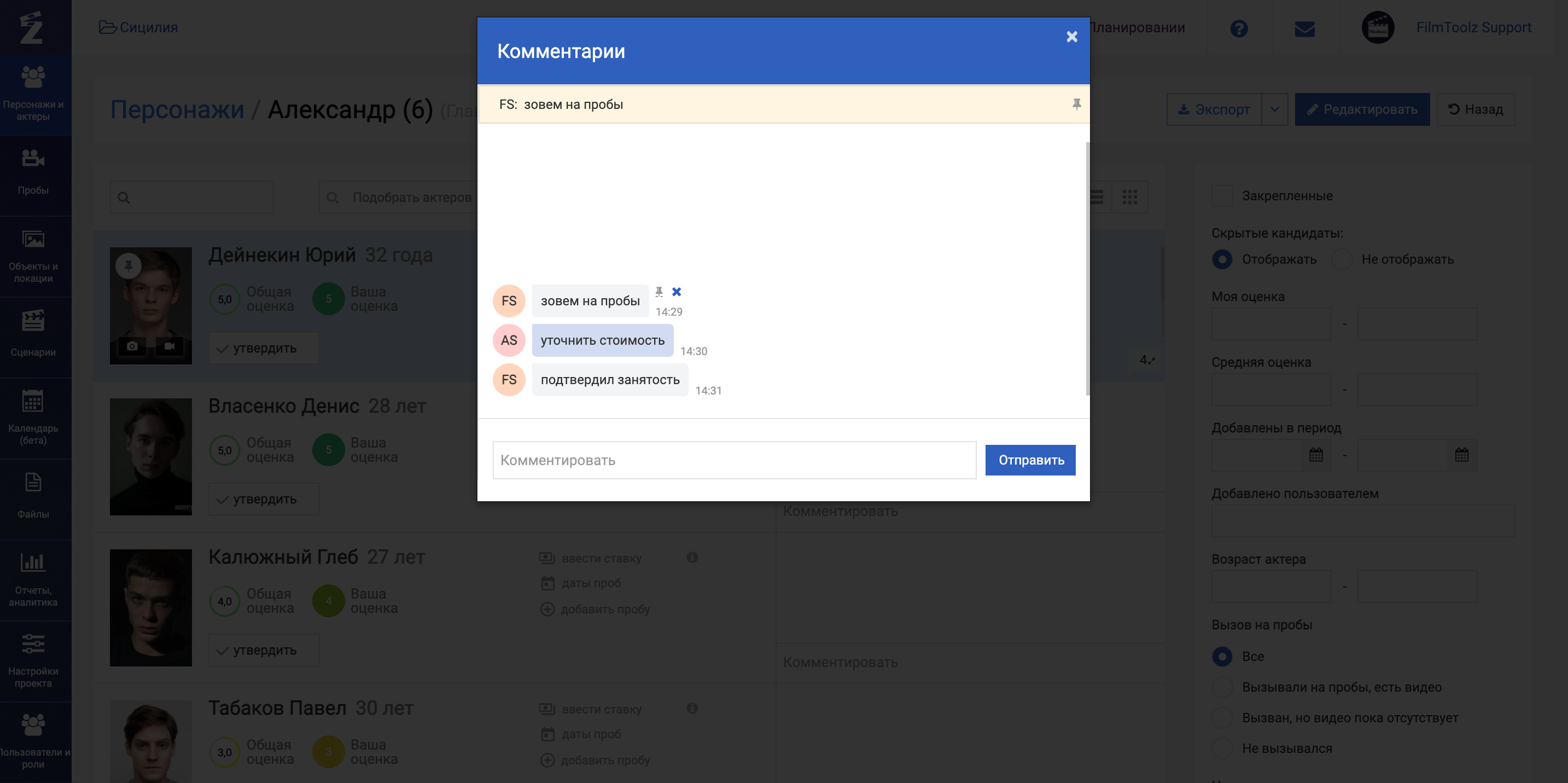Select the 'Не отображать' radio option
This screenshot has width=1568, height=783.
pos(1342,259)
